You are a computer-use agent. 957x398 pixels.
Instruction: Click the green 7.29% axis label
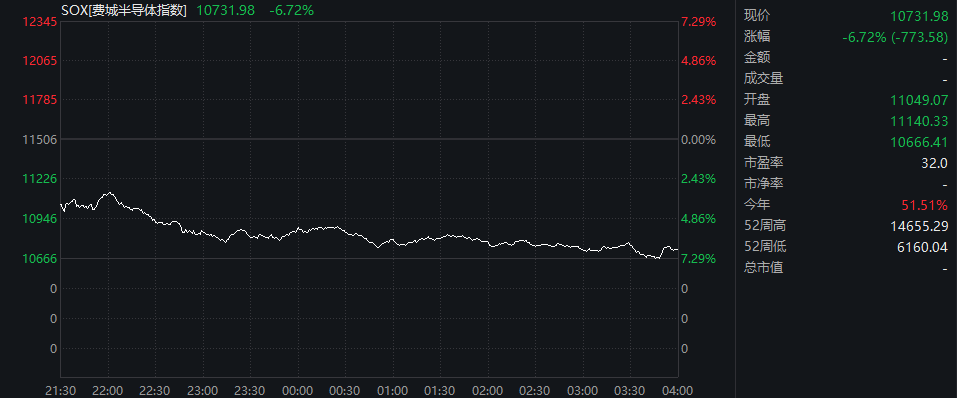tap(699, 259)
